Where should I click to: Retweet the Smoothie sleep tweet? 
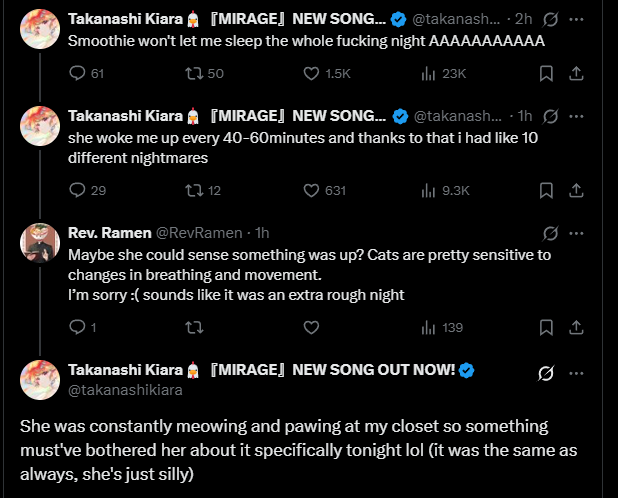point(195,73)
